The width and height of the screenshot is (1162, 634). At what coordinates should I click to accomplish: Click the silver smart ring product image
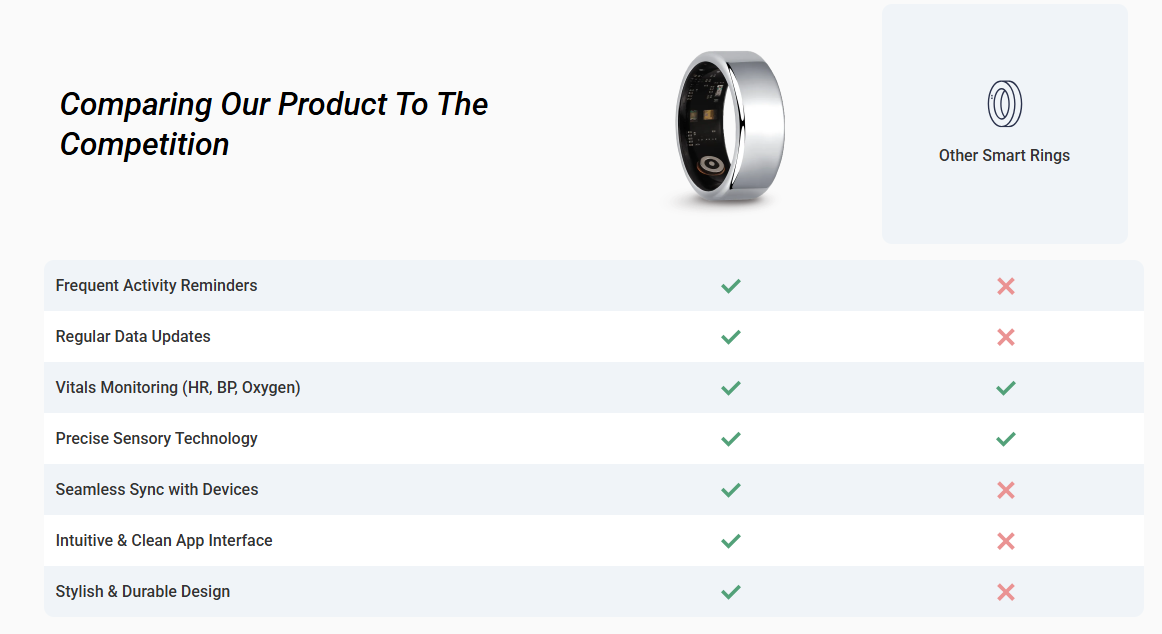tap(730, 127)
